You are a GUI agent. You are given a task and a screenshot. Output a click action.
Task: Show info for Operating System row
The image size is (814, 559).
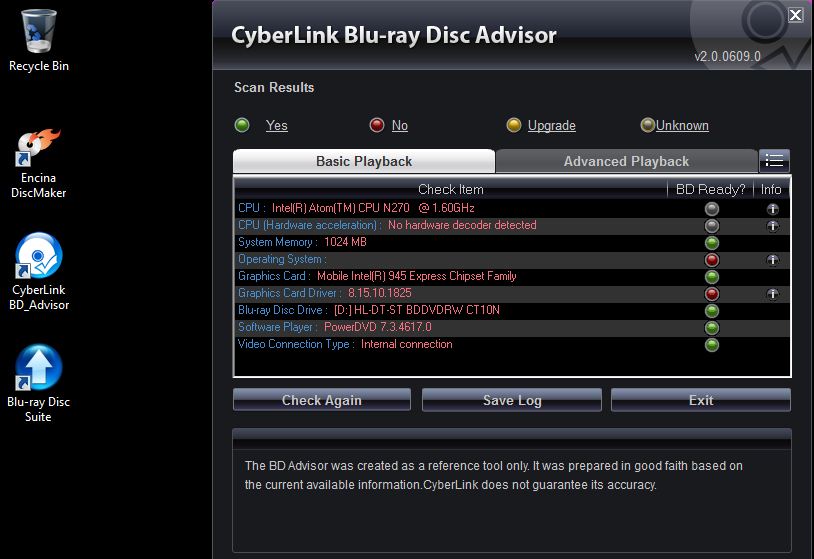[x=772, y=260]
